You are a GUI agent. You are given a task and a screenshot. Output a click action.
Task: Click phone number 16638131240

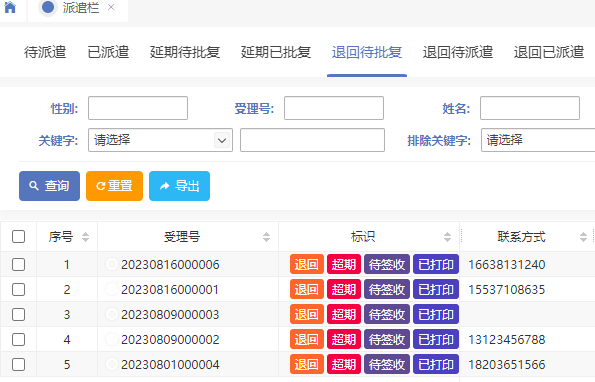point(507,264)
